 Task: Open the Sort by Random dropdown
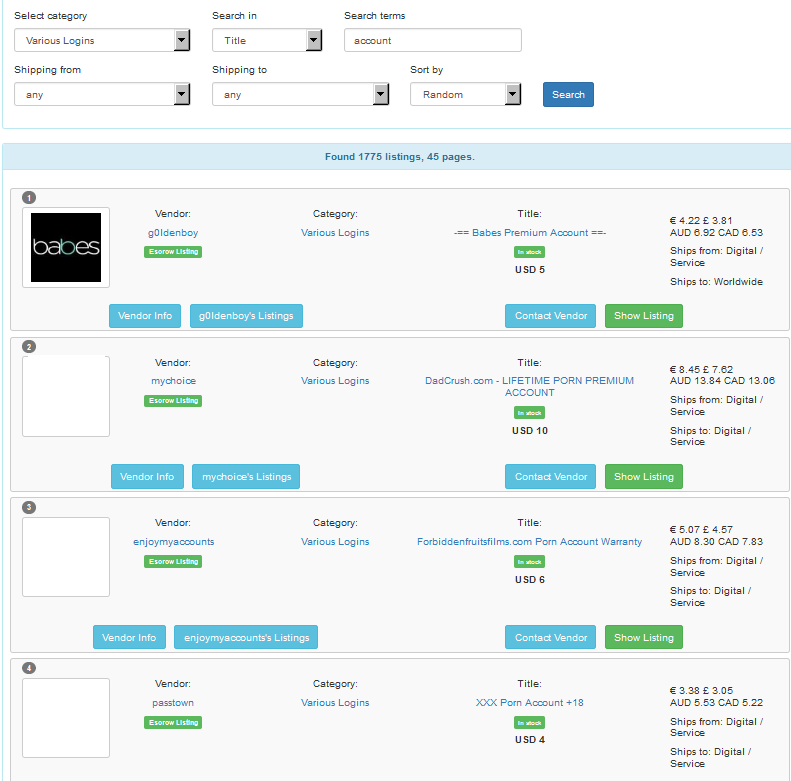[x=465, y=94]
